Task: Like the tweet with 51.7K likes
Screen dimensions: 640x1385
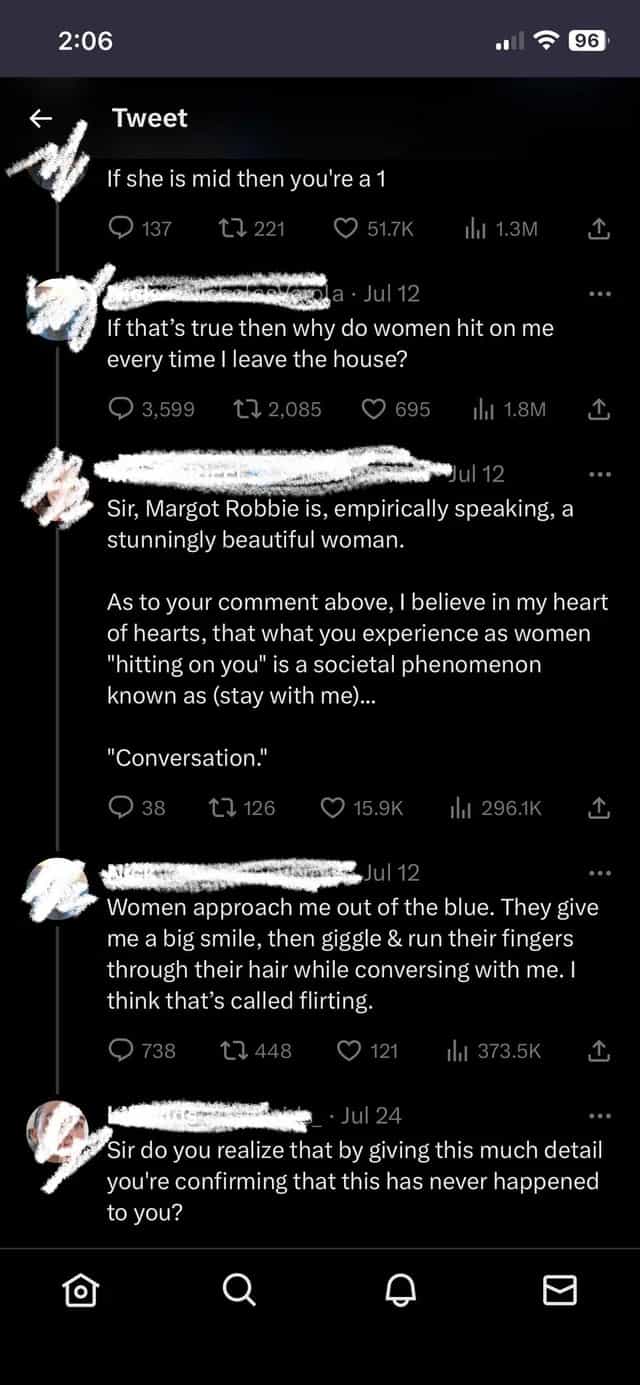Action: pos(346,229)
